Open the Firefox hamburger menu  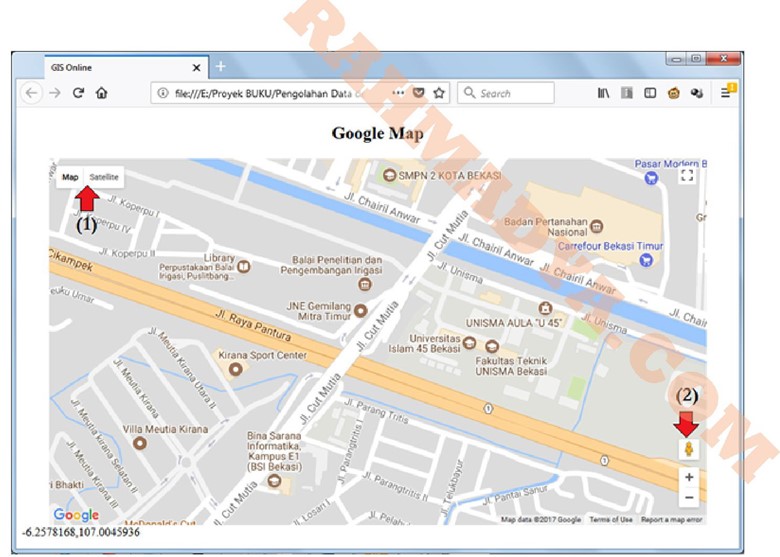pyautogui.click(x=727, y=93)
